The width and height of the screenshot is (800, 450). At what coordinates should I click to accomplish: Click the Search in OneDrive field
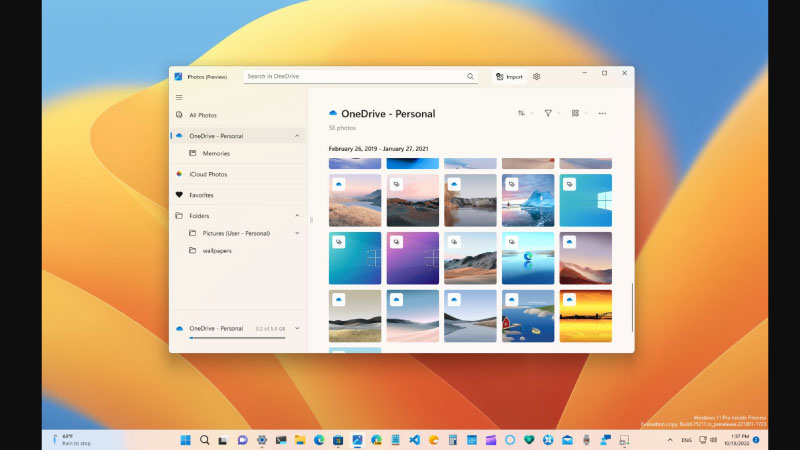353,76
